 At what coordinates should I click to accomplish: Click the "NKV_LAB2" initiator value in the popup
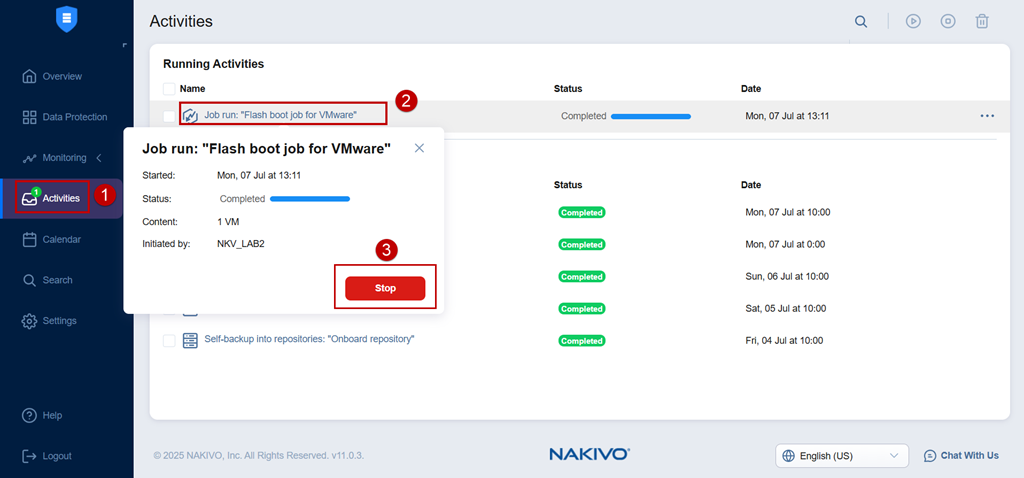240,244
